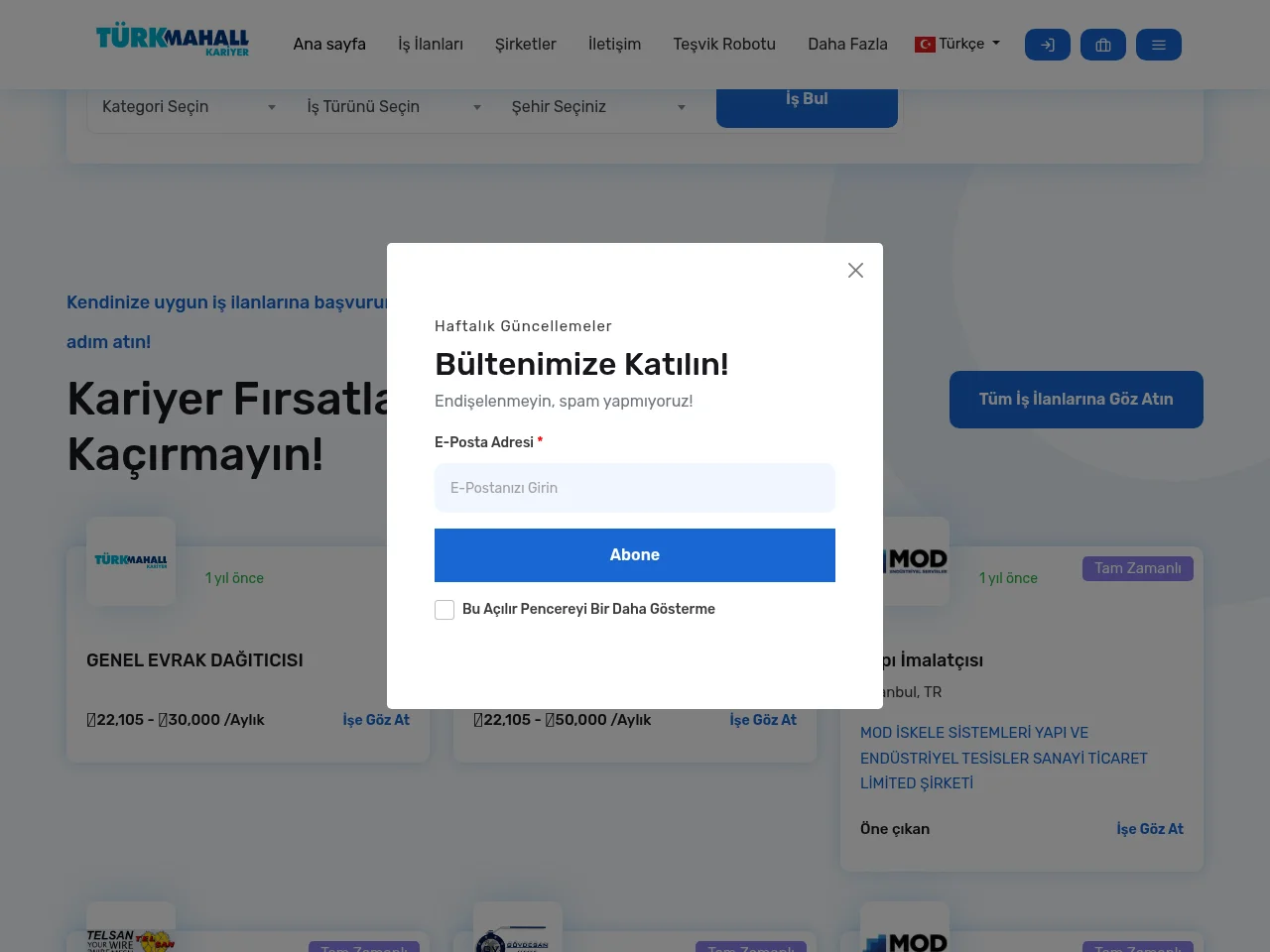Click the TürkMahall Kariyer header logo

(172, 41)
